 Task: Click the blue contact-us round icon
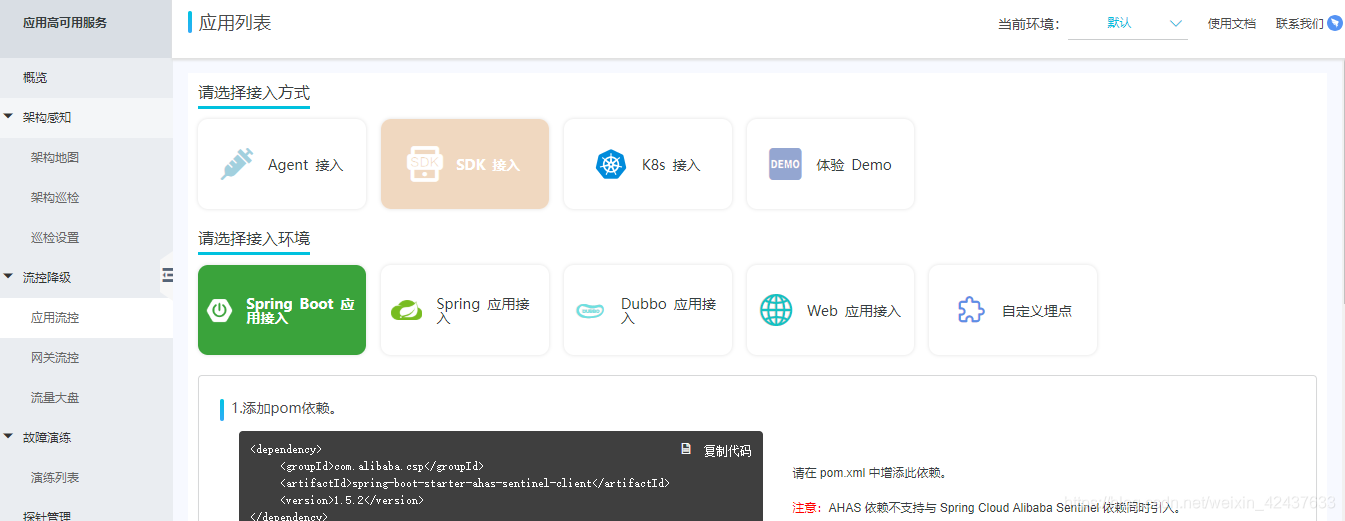pyautogui.click(x=1335, y=23)
